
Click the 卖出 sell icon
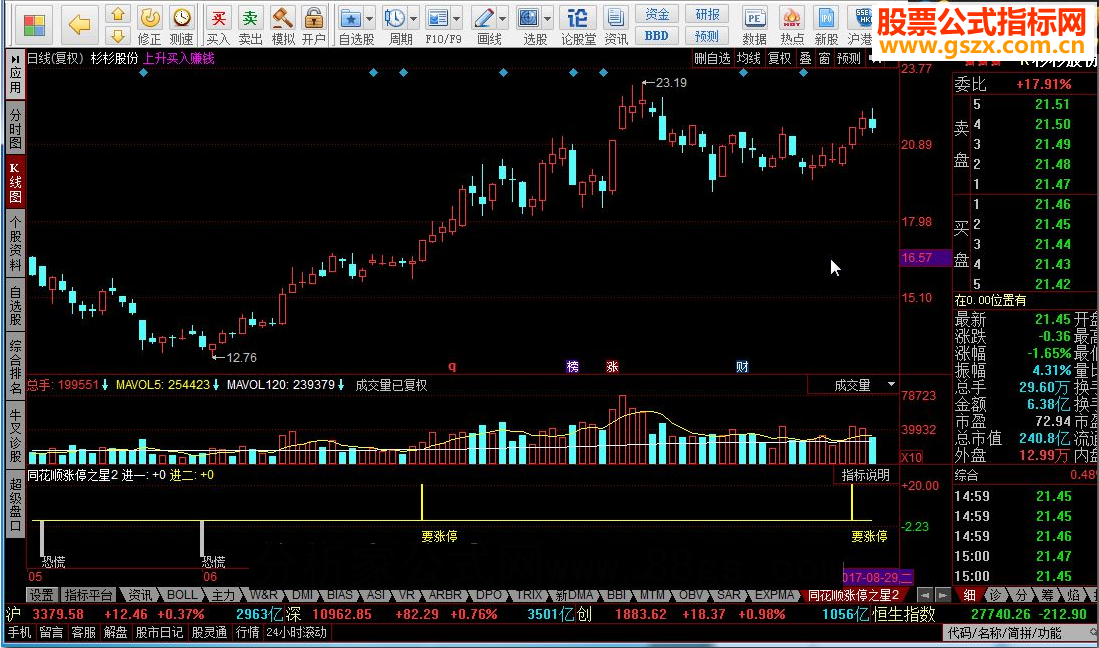pos(250,18)
